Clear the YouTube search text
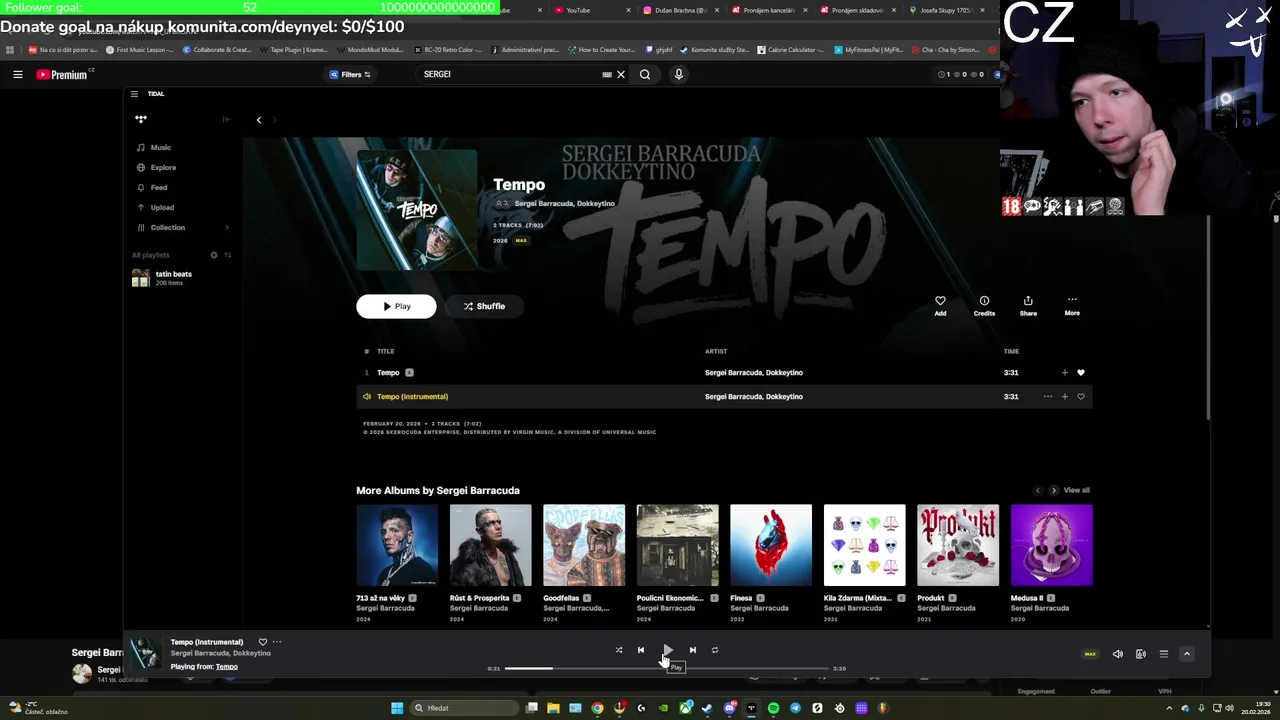 [620, 74]
